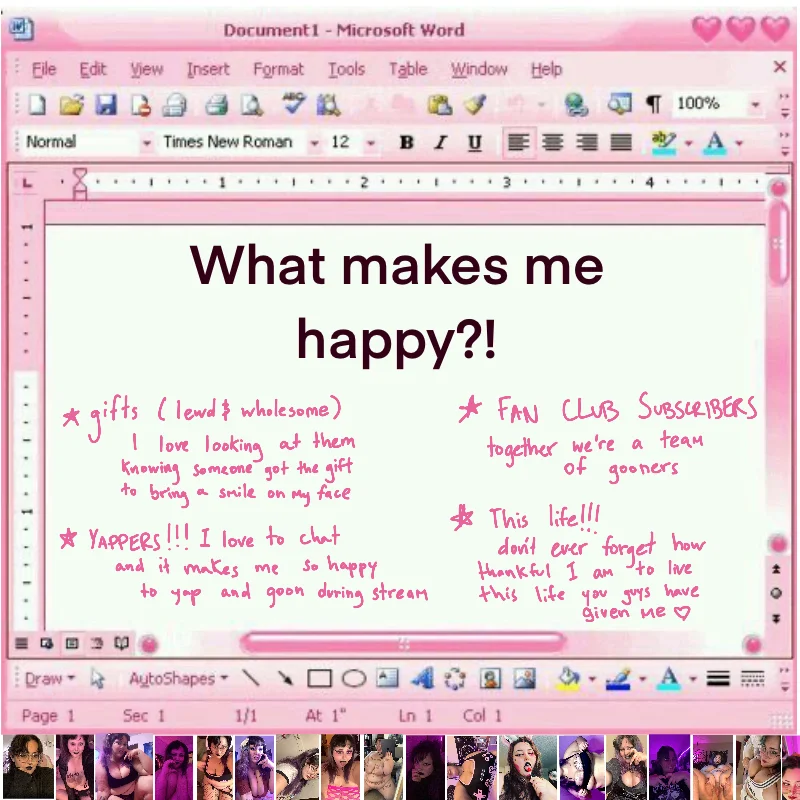
Task: Select the Oval drawing tool
Action: [x=353, y=679]
